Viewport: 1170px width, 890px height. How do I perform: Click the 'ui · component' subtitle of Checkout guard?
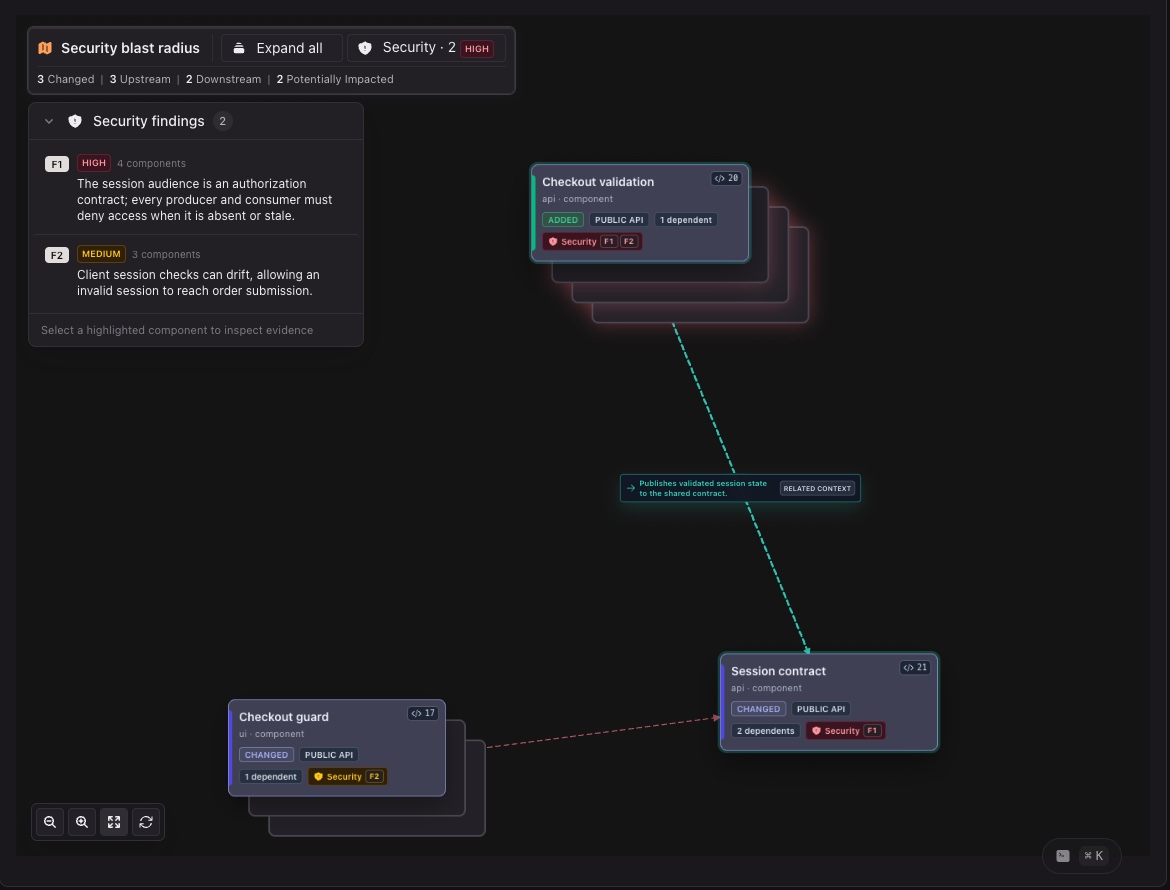coord(272,734)
